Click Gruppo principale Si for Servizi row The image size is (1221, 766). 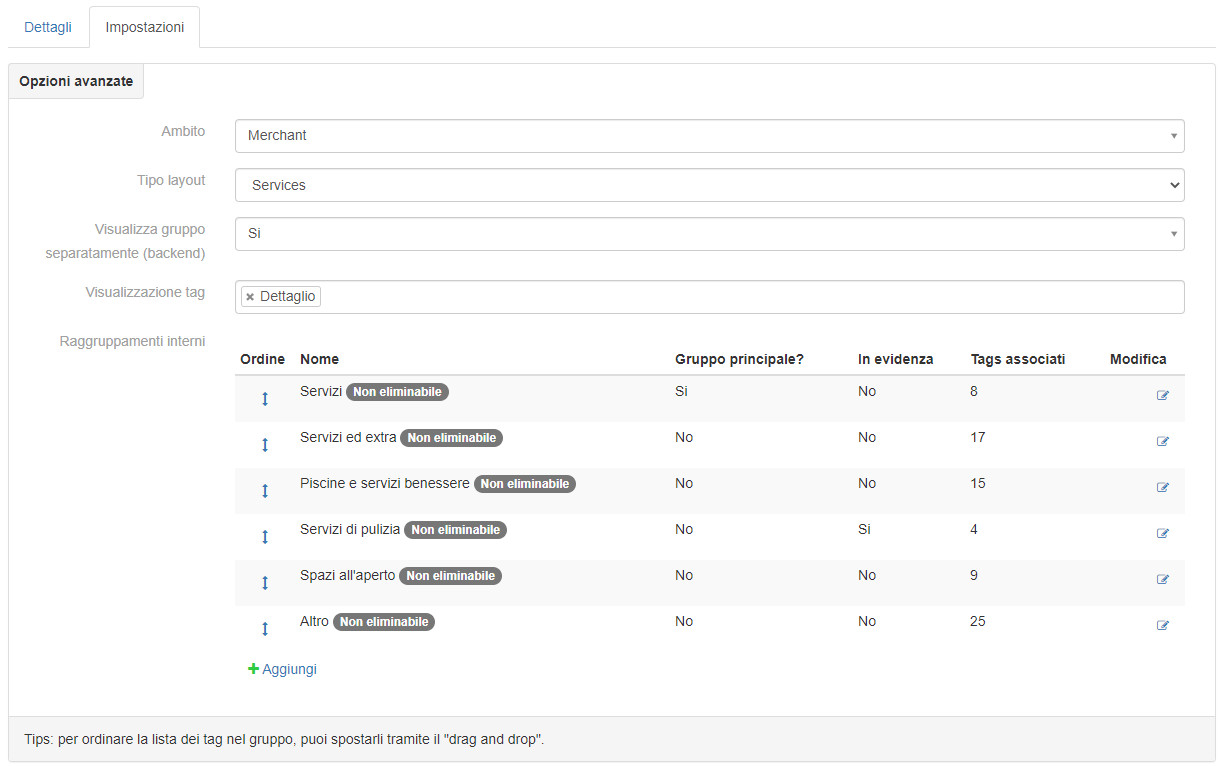[x=681, y=391]
